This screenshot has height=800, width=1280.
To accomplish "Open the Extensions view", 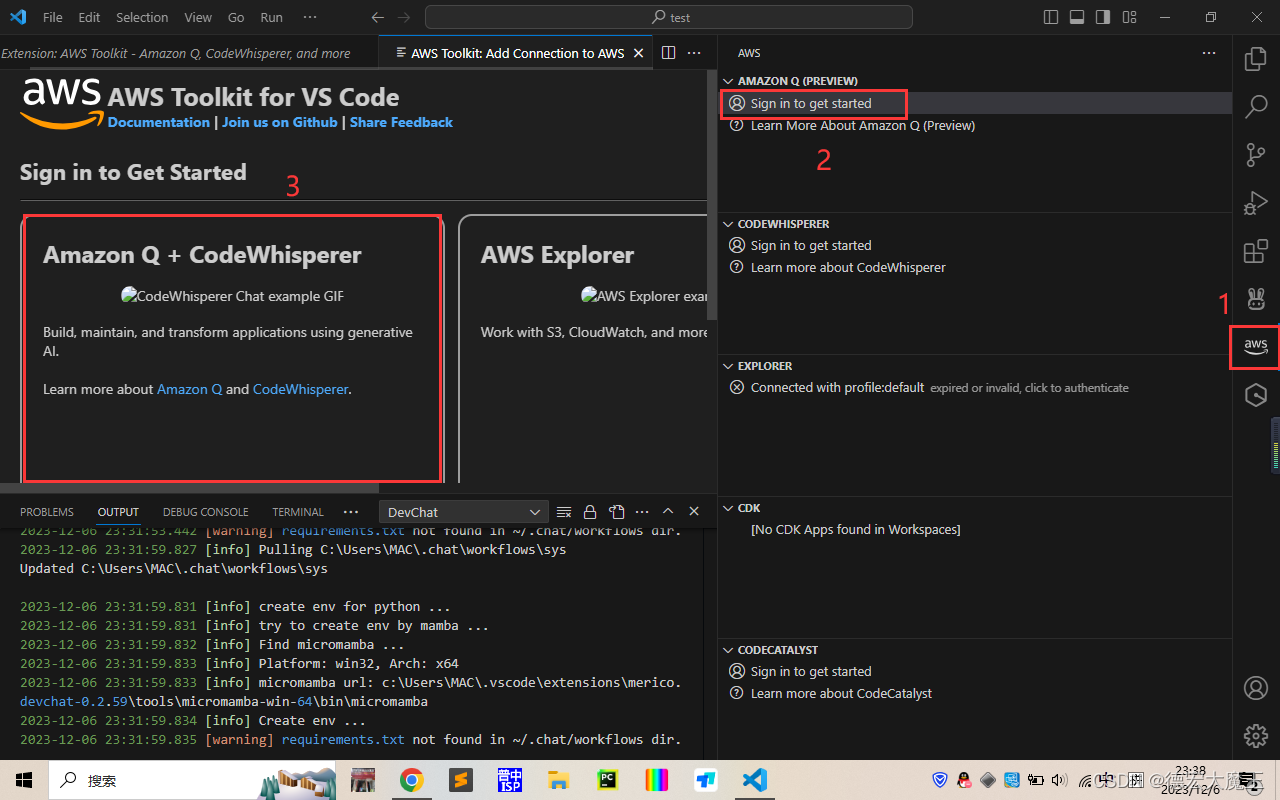I will (x=1255, y=251).
